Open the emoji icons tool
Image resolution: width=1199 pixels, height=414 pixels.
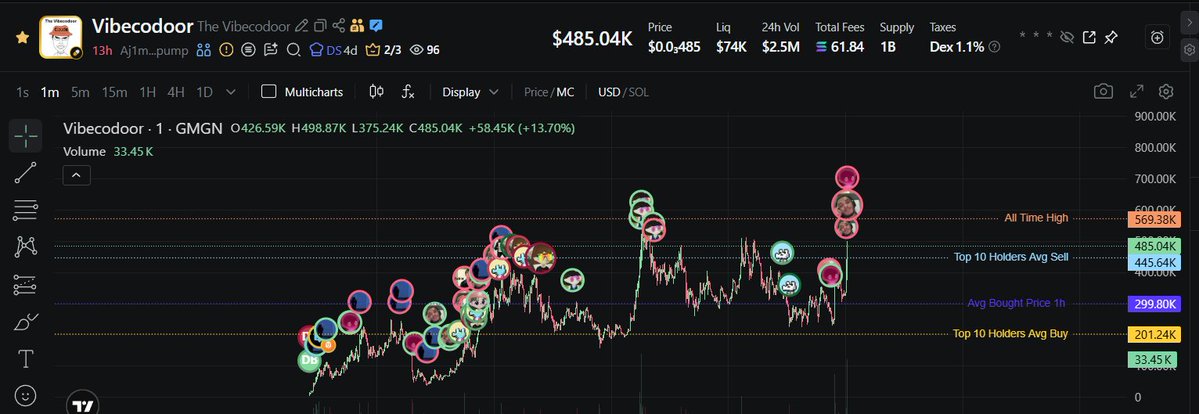[26, 395]
